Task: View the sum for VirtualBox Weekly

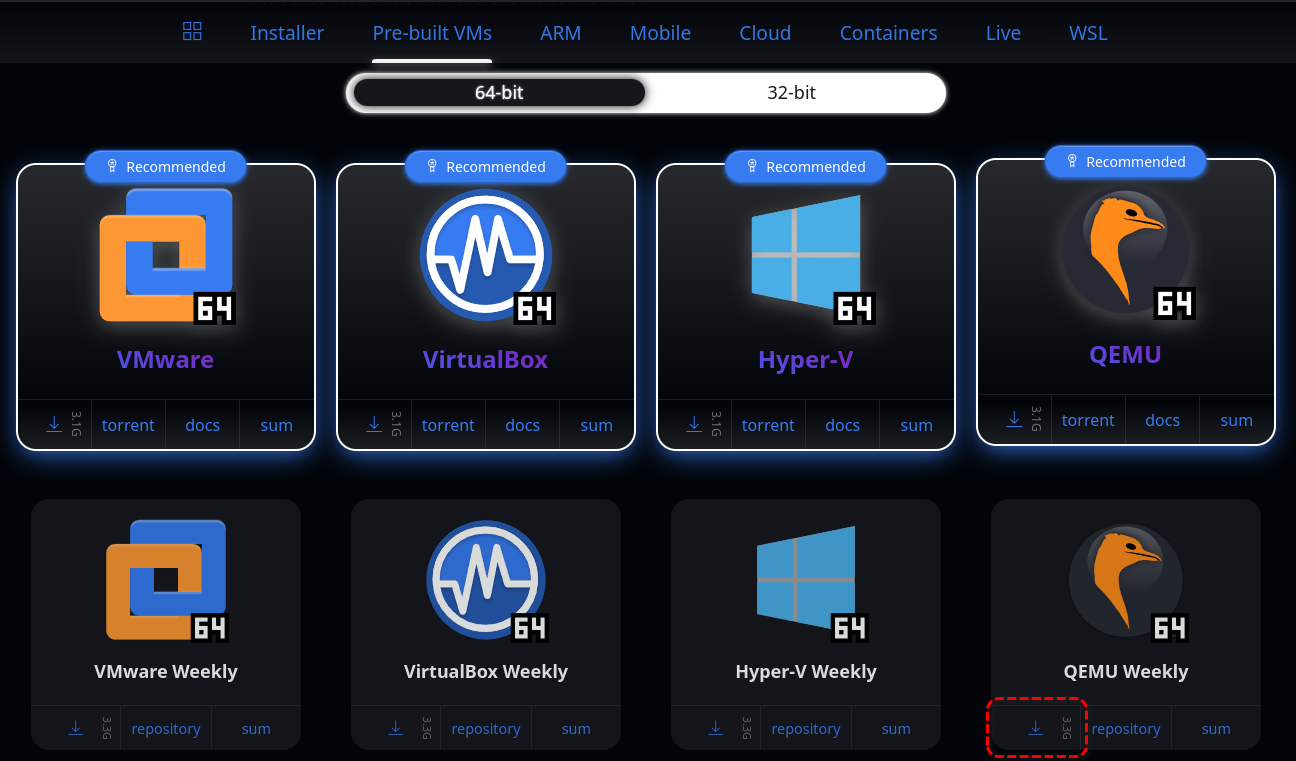Action: [x=576, y=729]
